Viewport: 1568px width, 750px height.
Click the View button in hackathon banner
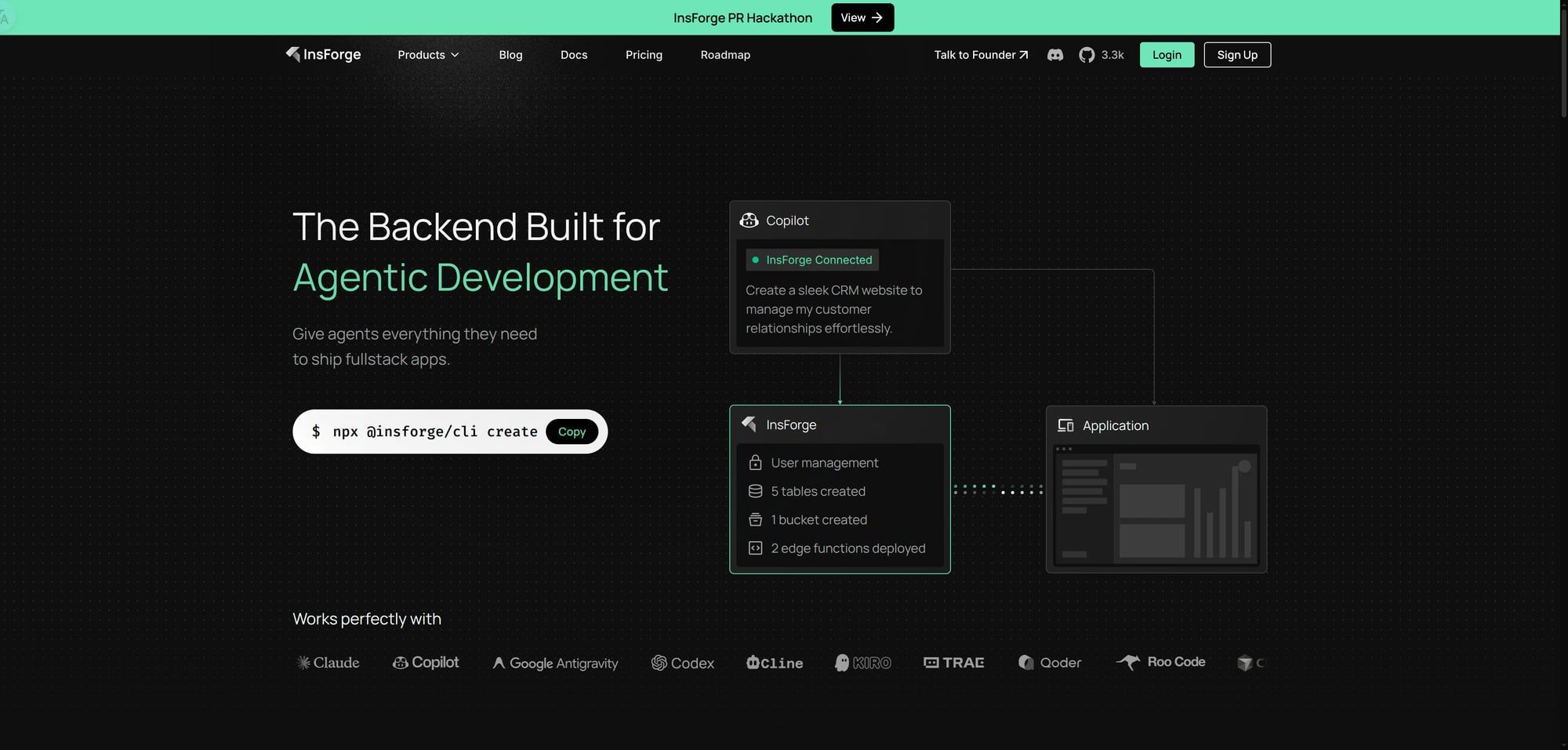click(862, 17)
